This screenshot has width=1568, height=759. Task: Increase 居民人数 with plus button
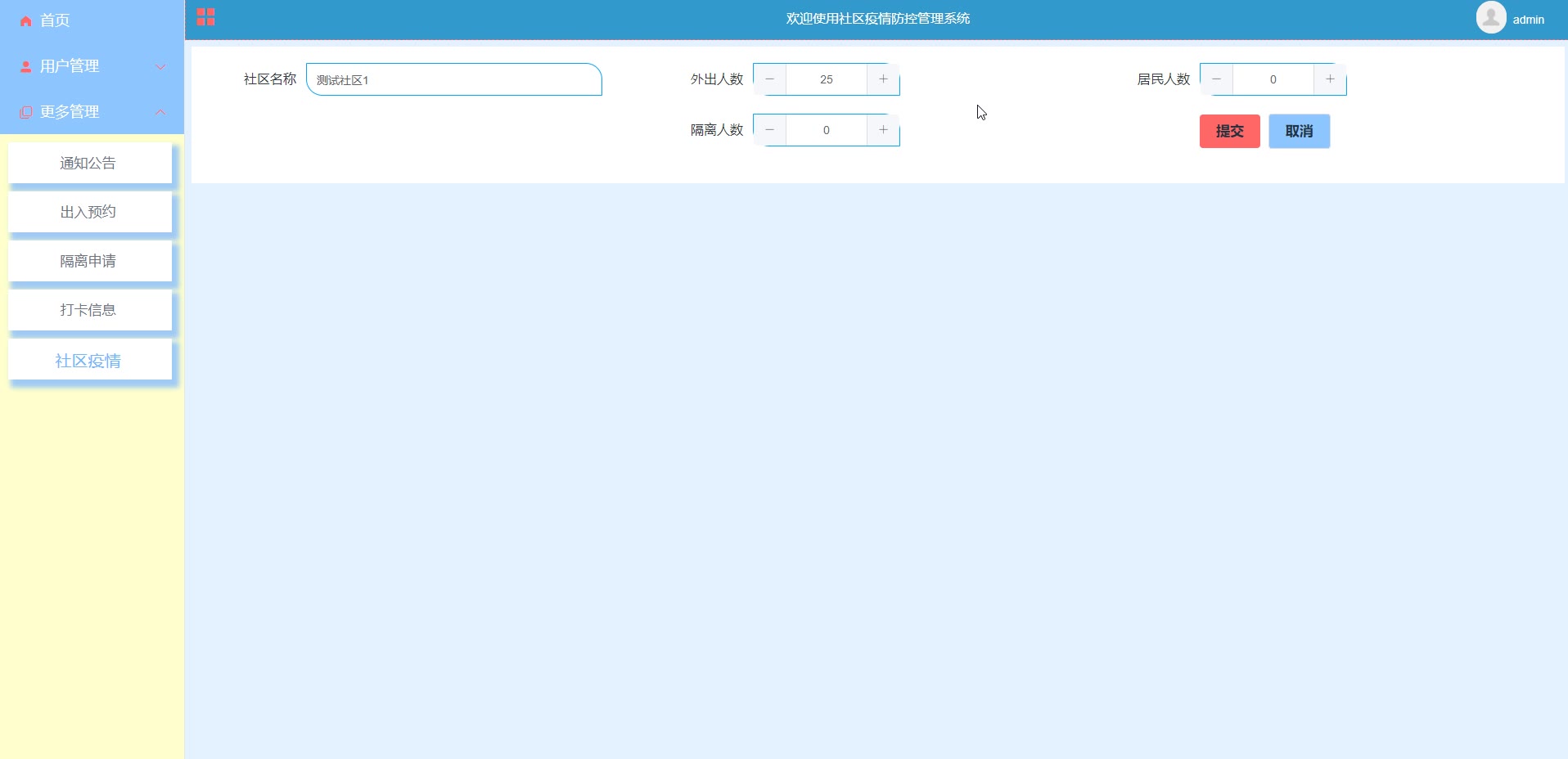click(1330, 79)
